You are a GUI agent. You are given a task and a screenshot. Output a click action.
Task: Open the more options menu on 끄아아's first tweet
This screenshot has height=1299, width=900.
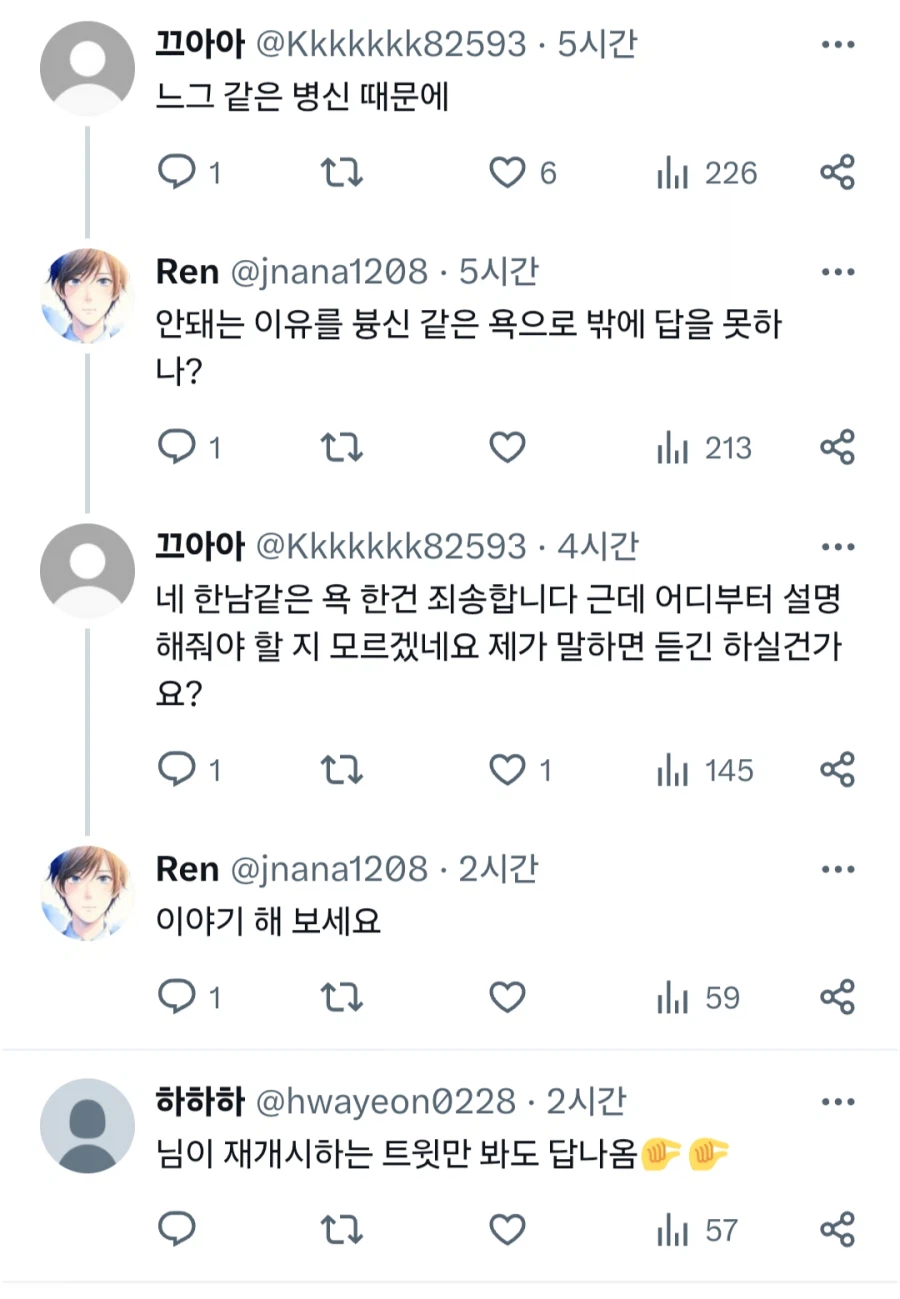[838, 44]
